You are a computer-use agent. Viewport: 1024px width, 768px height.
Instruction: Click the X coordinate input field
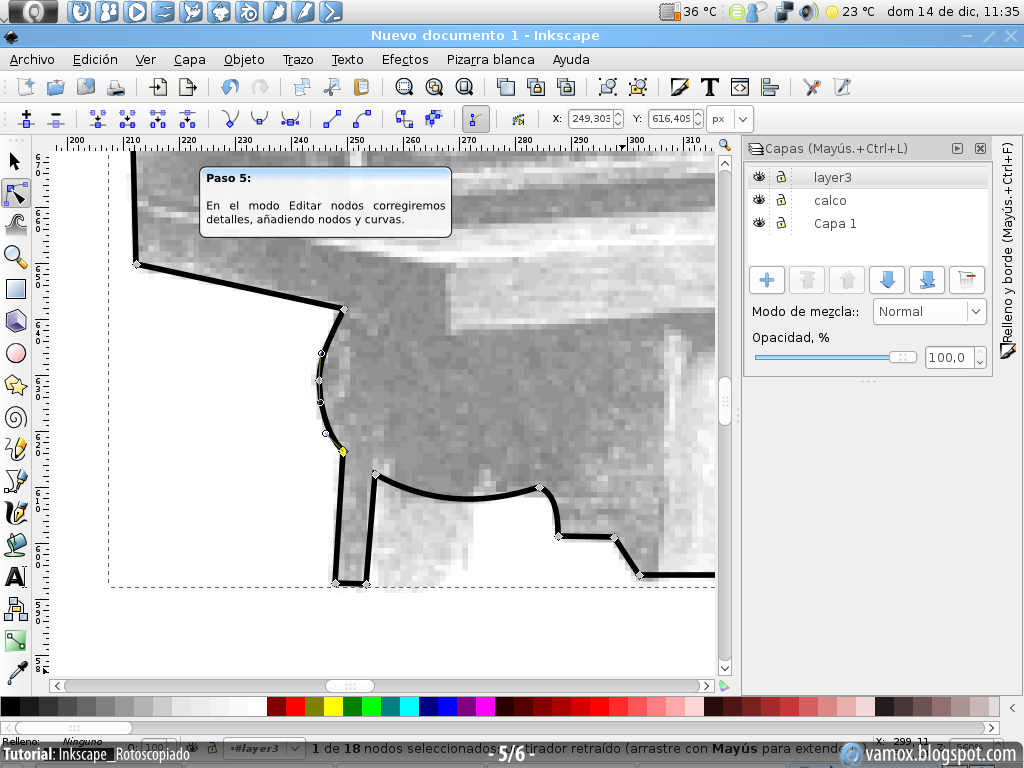591,119
